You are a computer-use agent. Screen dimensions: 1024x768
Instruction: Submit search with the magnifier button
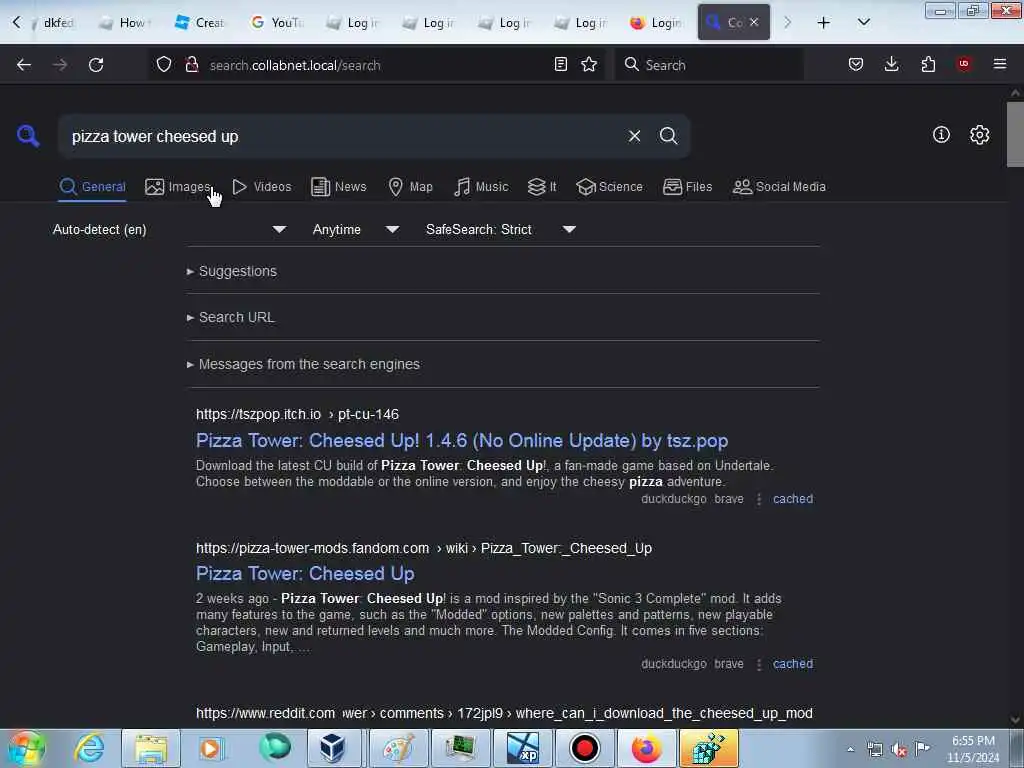668,136
